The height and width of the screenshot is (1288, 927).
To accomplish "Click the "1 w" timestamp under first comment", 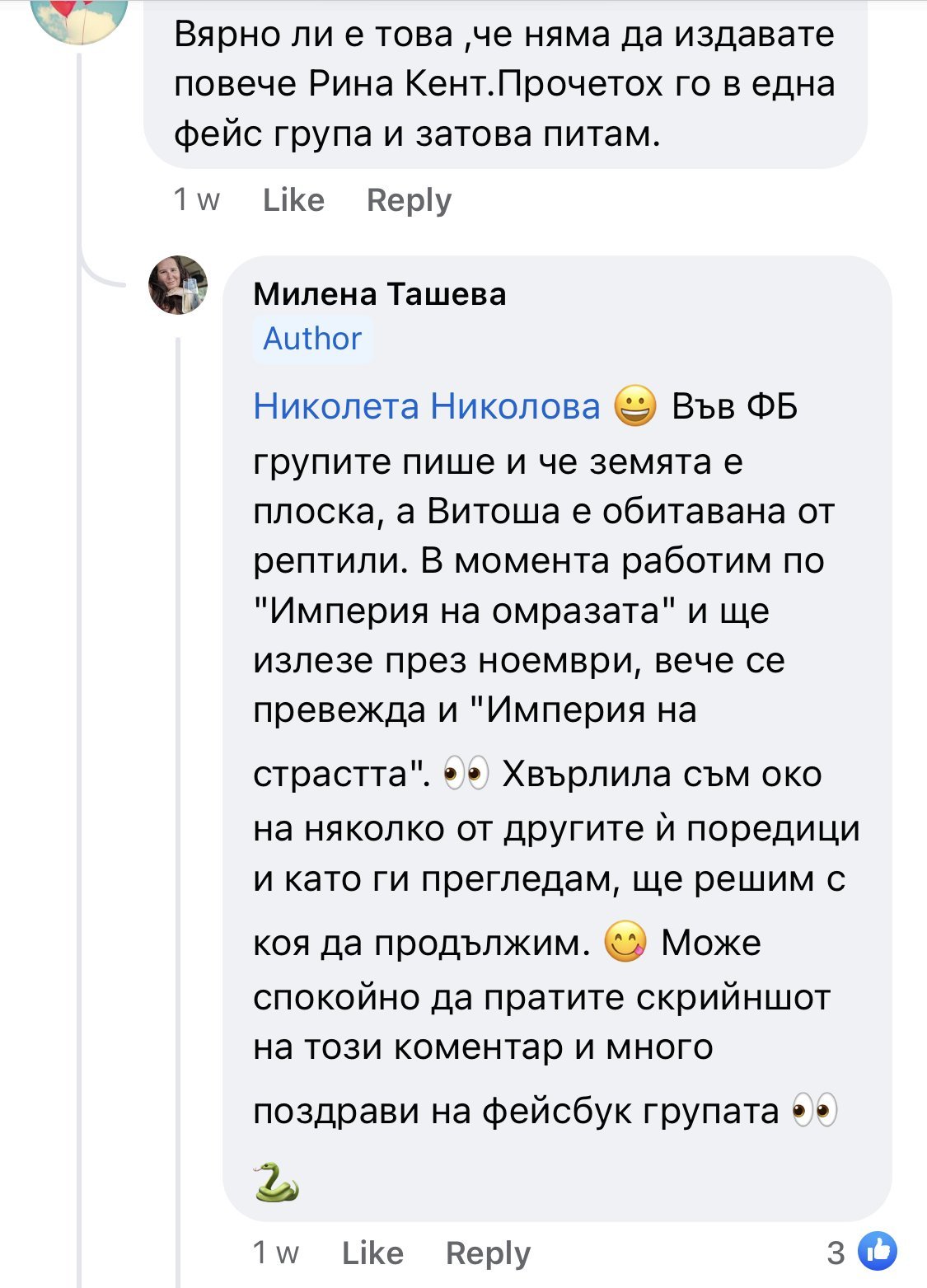I will point(196,200).
